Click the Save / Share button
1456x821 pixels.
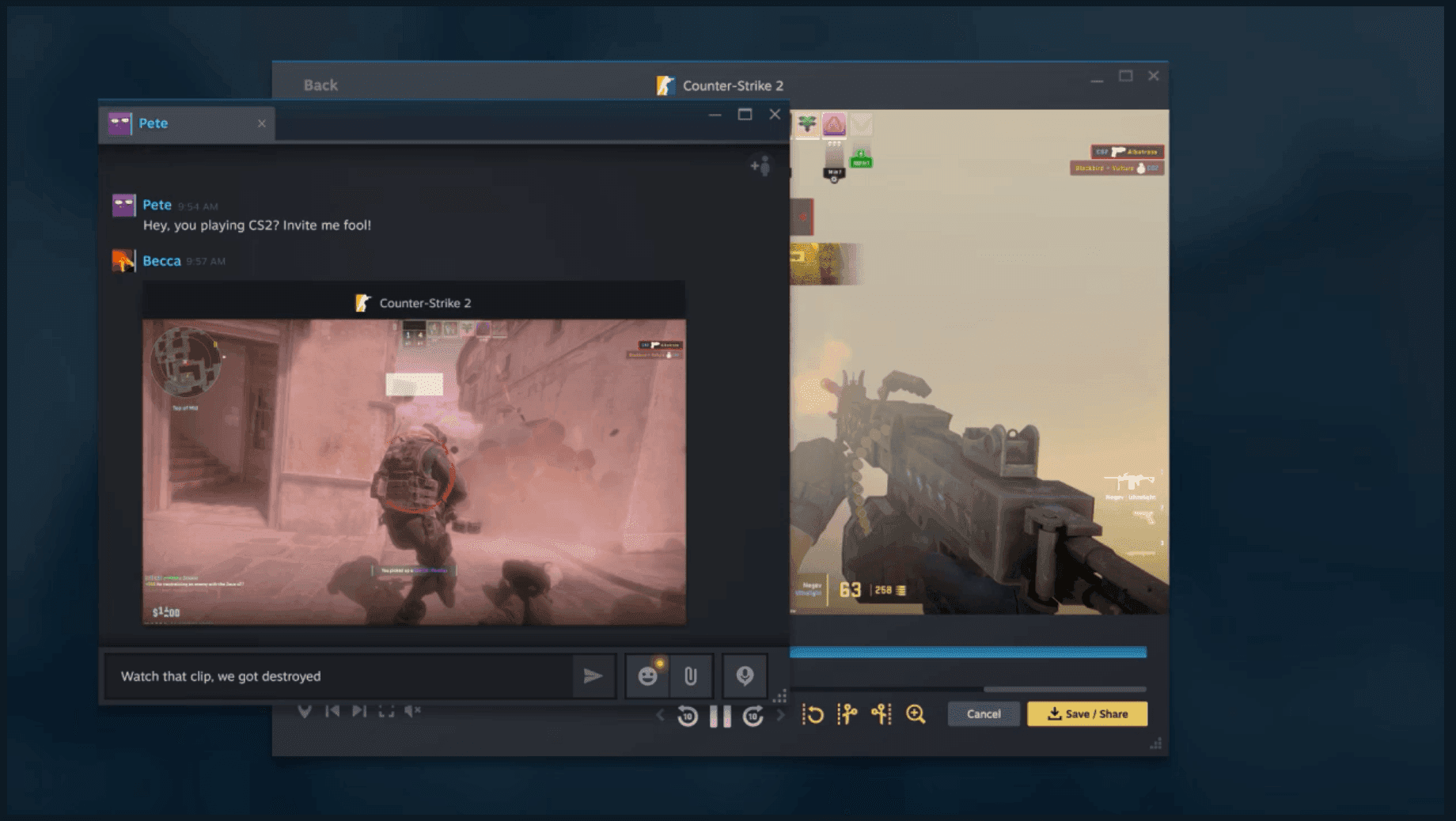[1087, 714]
